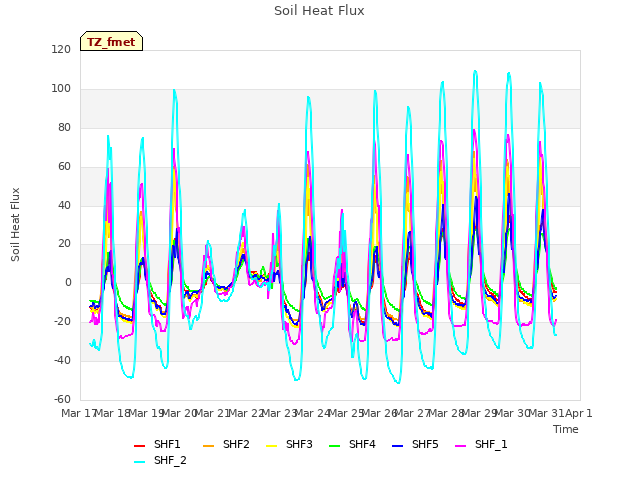Click the -60 y-axis tick label

[x=62, y=399]
